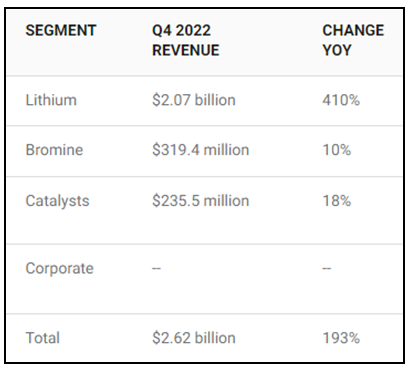
Task: Select the $2.07 billion revenue cell
Action: coord(194,100)
